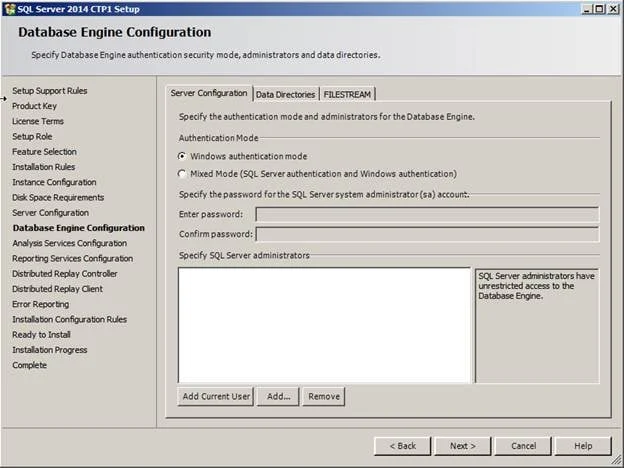Click the Confirm password field

click(x=427, y=234)
